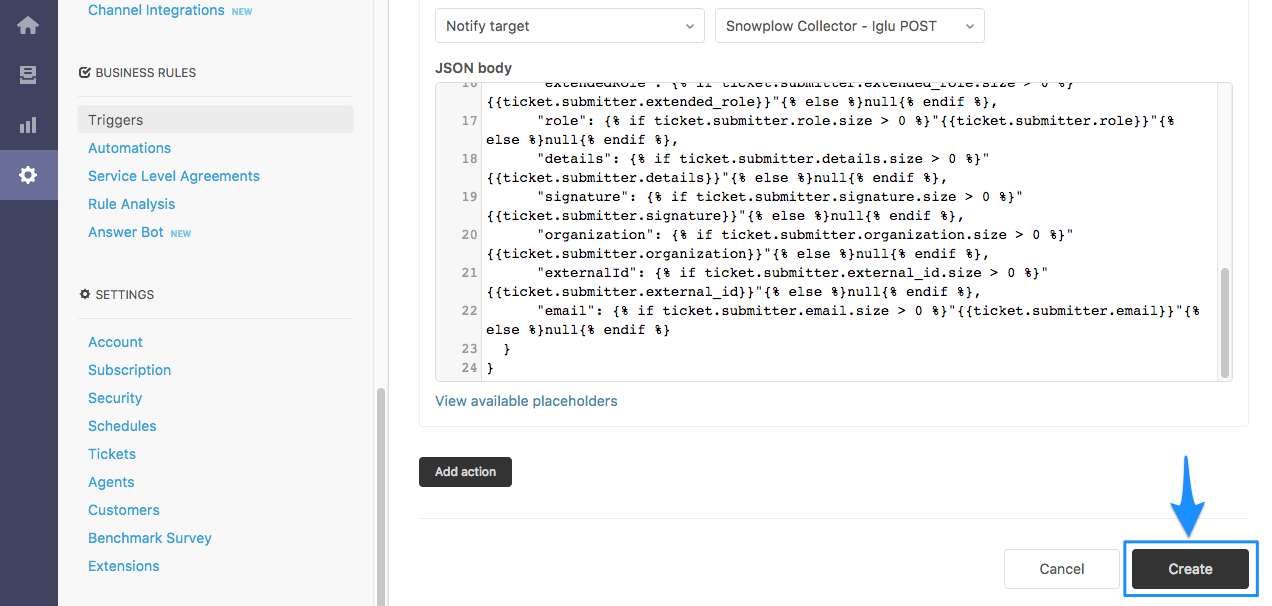This screenshot has width=1272, height=606.
Task: Open Channel Integrations page
Action: click(156, 10)
